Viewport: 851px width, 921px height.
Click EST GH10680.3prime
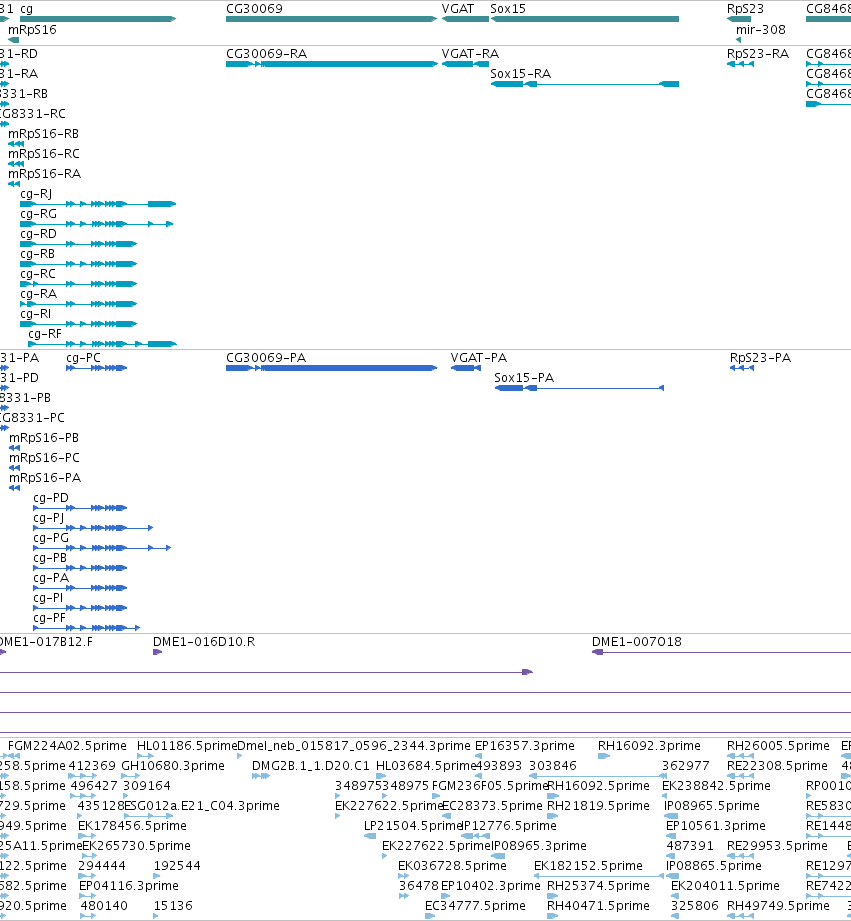tap(173, 765)
